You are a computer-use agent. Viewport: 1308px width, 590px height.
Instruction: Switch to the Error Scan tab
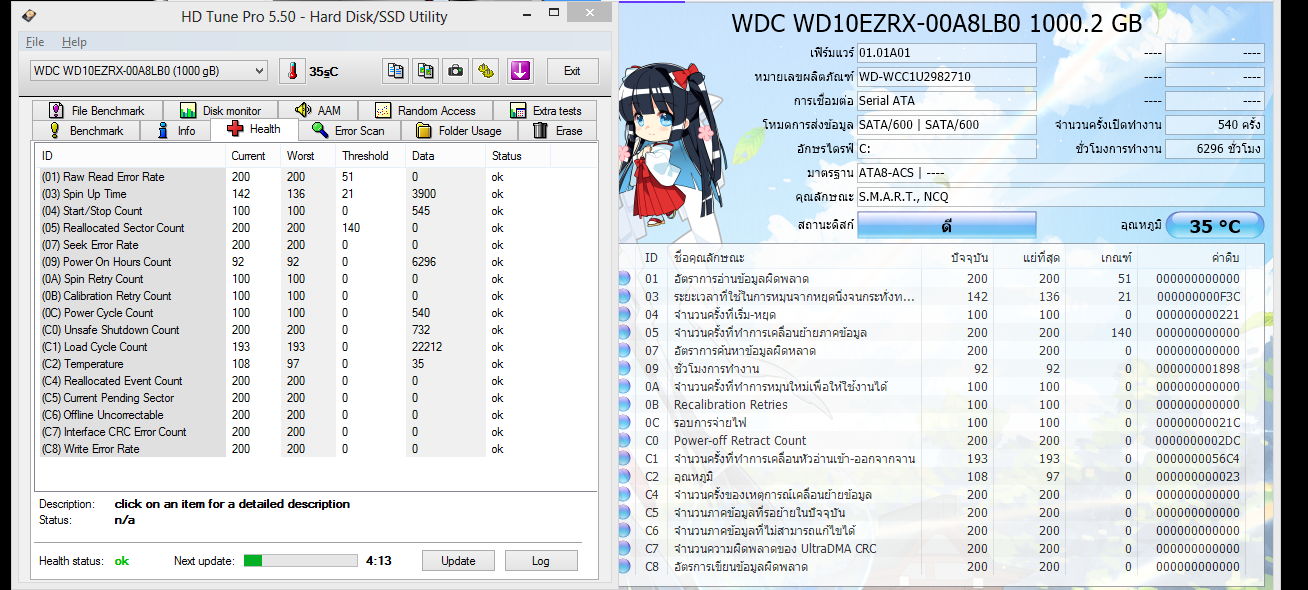pos(348,130)
